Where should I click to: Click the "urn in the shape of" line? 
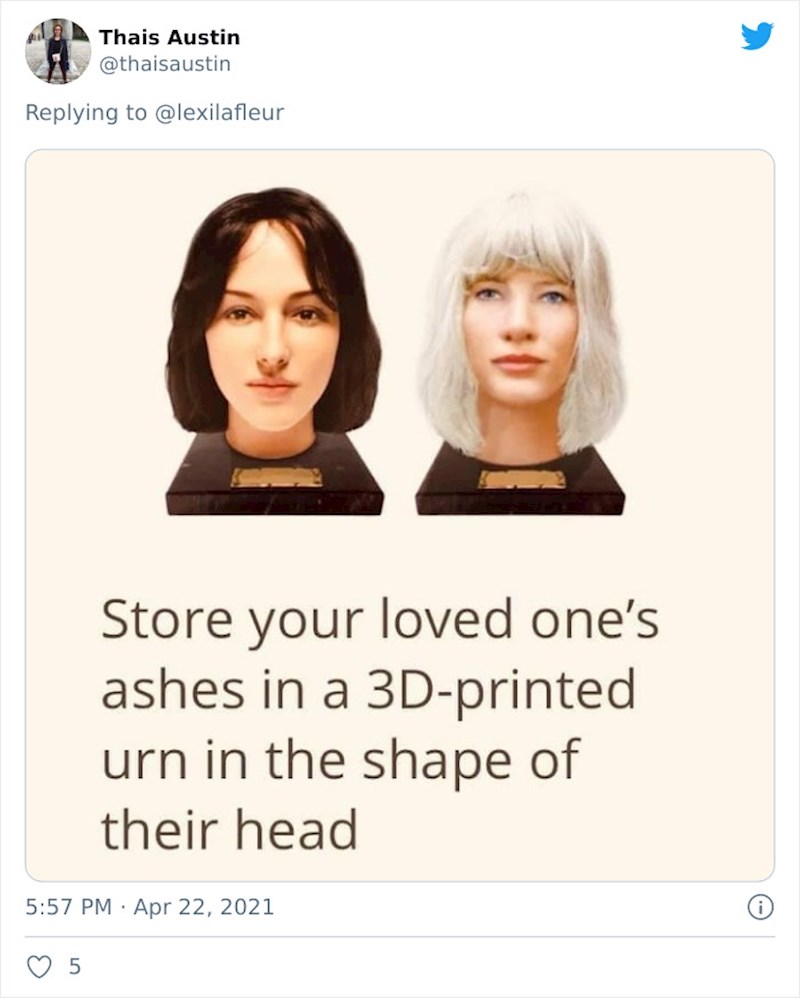pos(340,760)
